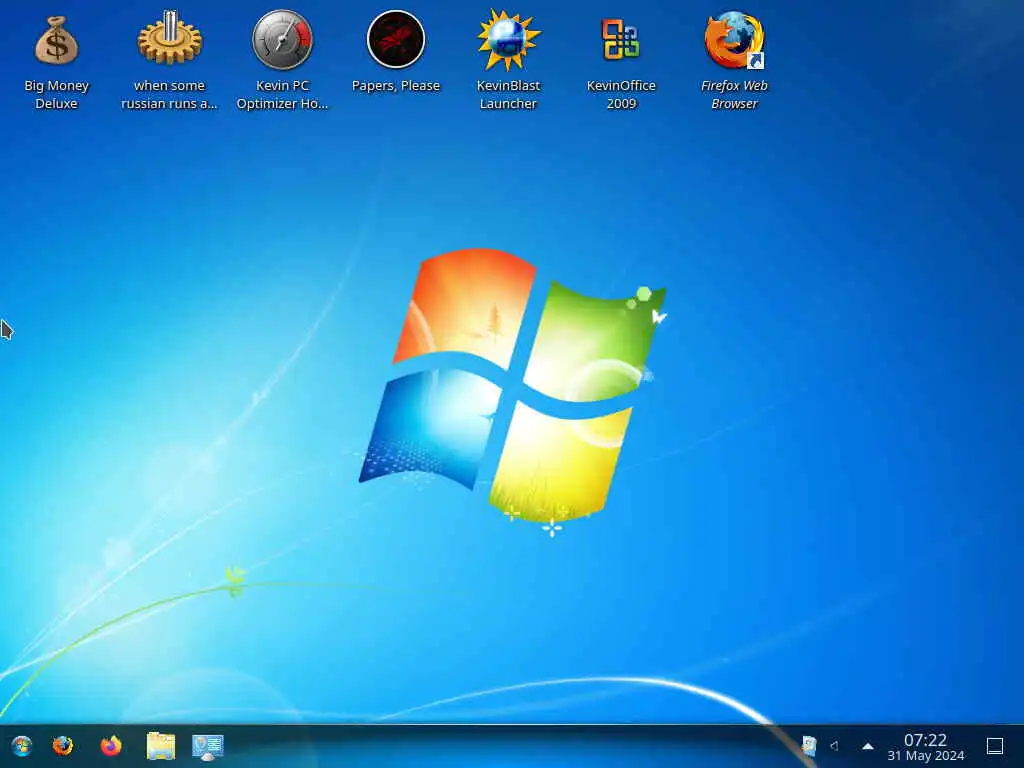Click the classic Firefox globe taskbar icon

click(x=63, y=746)
